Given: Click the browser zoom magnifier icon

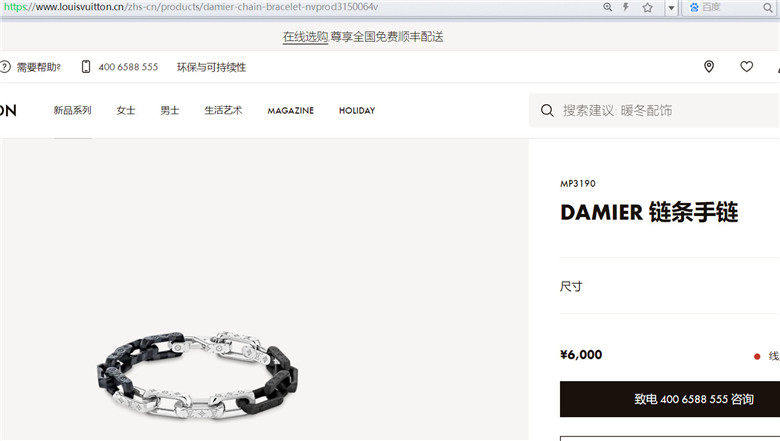Looking at the screenshot, I should [x=607, y=7].
